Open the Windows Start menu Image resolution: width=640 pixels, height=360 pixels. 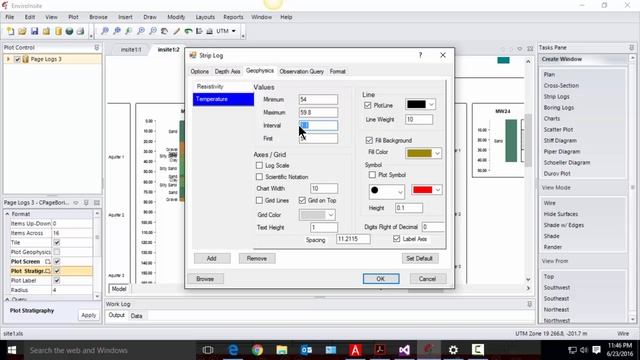click(x=12, y=350)
